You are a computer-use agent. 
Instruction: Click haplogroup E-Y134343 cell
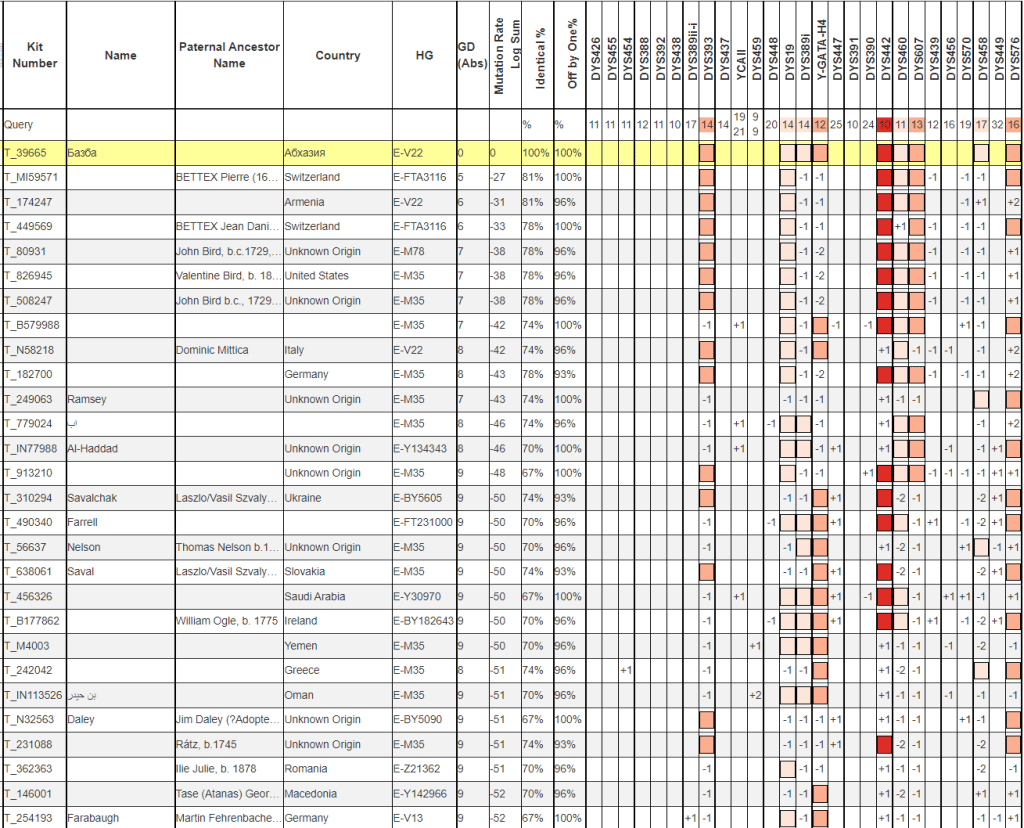[x=424, y=449]
